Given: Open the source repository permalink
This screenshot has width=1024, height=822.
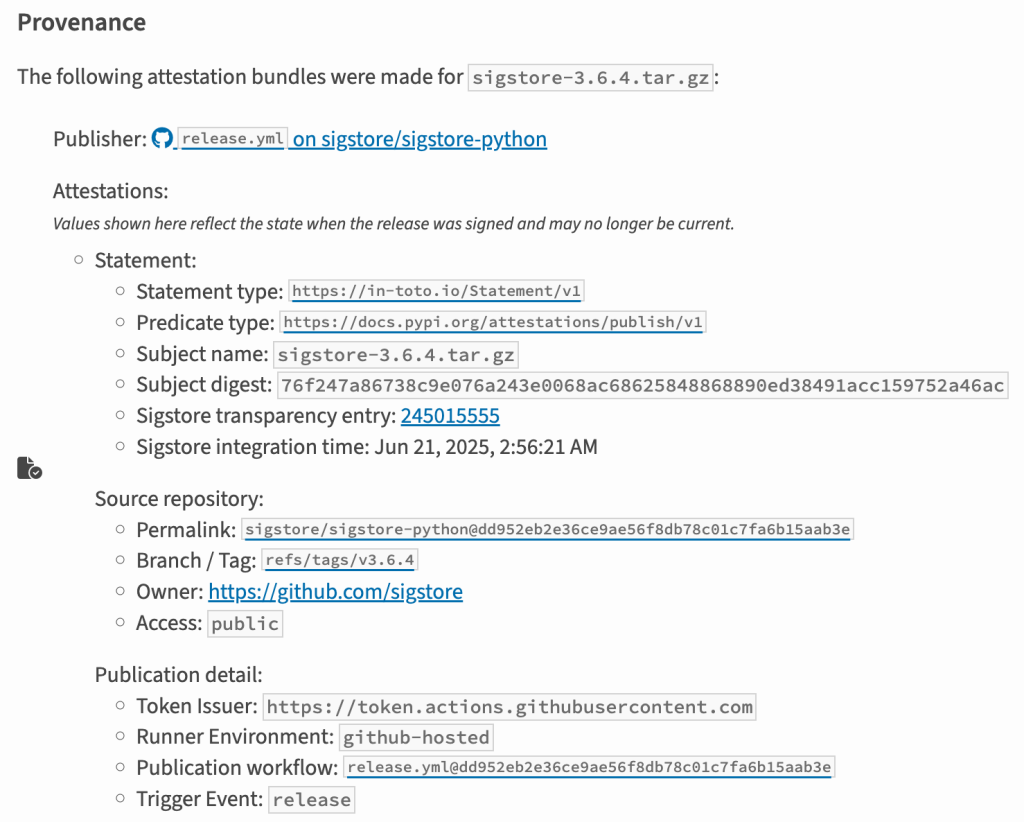Looking at the screenshot, I should 548,529.
